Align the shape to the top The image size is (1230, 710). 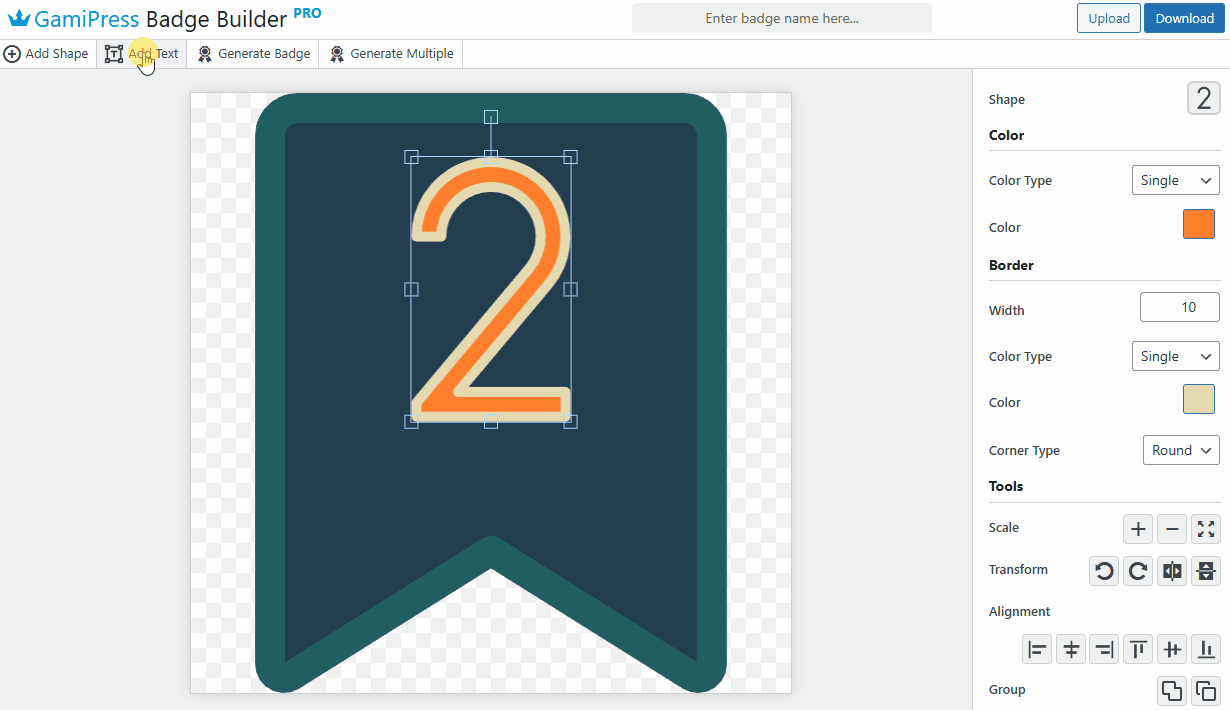tap(1137, 649)
